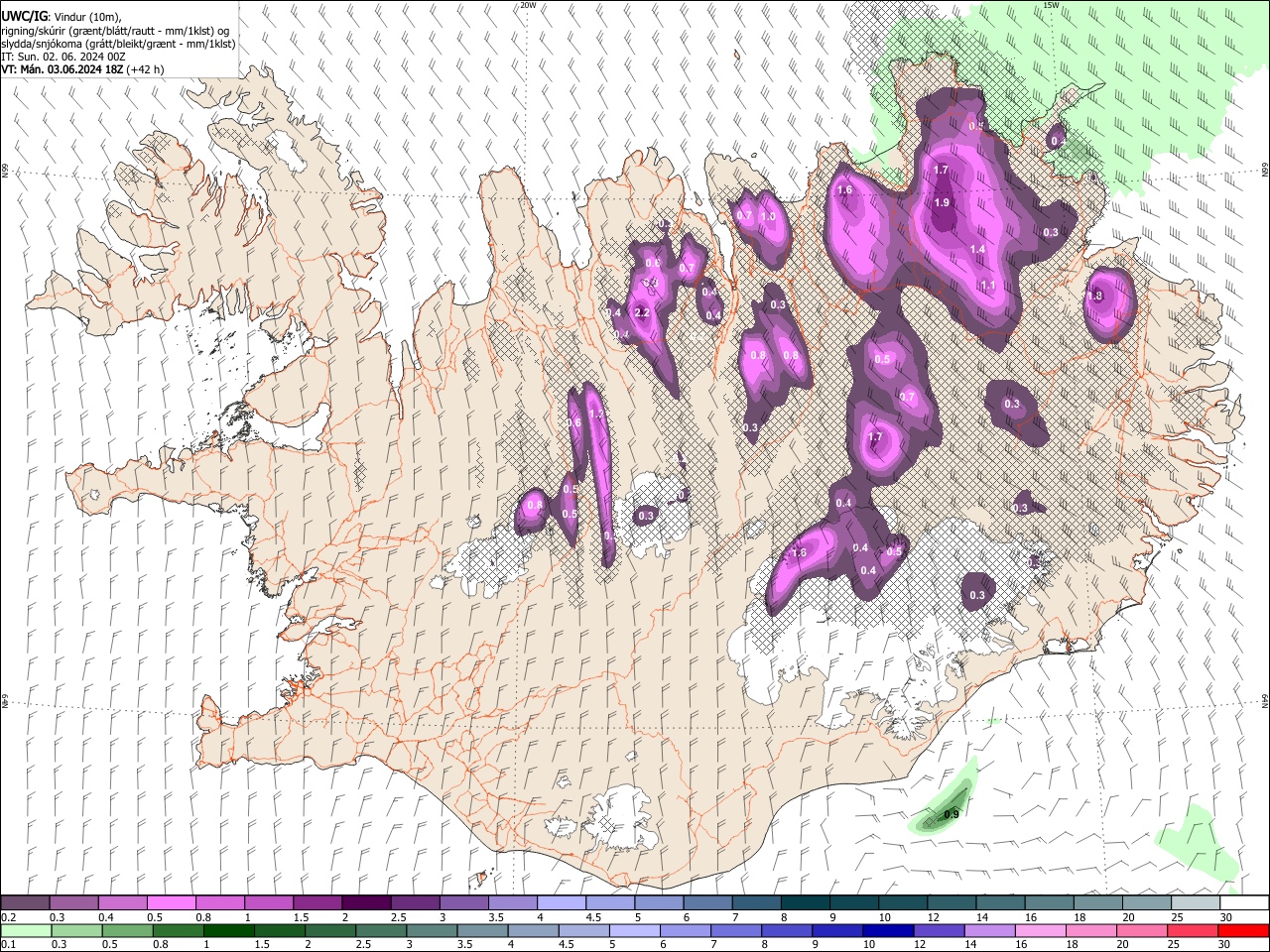This screenshot has width=1270, height=952.
Task: Click the '1.9' snowfall value in the northeast
Action: (x=942, y=202)
